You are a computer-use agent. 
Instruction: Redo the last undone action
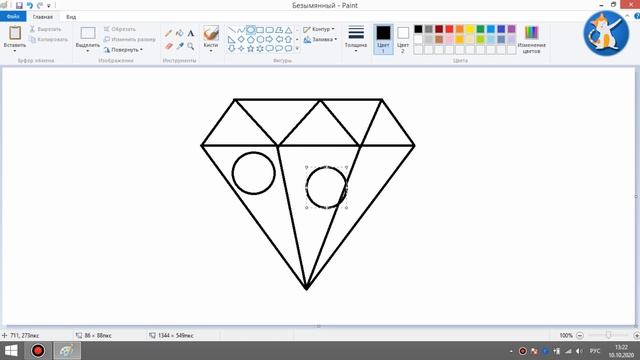tap(40, 5)
